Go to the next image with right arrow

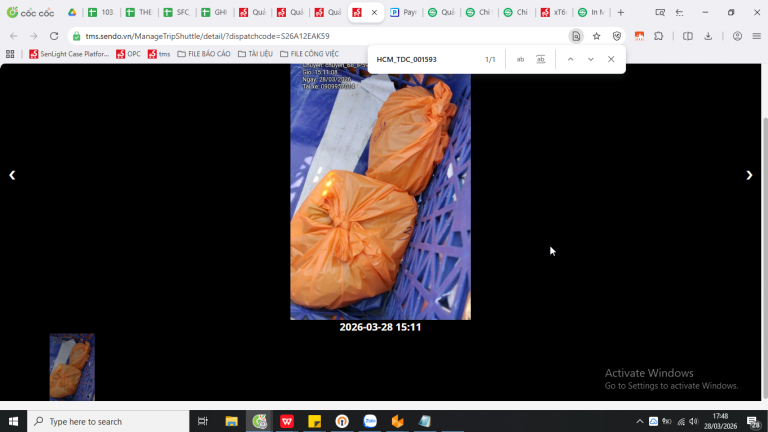pyautogui.click(x=749, y=175)
